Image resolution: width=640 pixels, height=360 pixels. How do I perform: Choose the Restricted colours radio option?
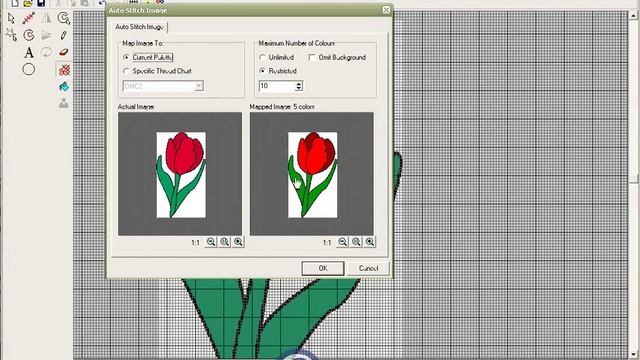(262, 71)
